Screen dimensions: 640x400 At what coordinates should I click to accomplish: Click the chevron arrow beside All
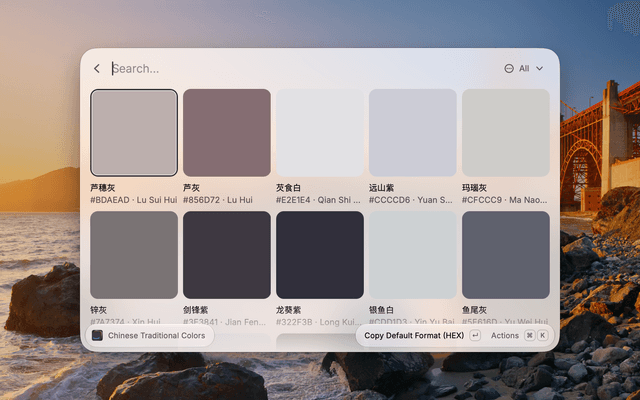tap(539, 69)
